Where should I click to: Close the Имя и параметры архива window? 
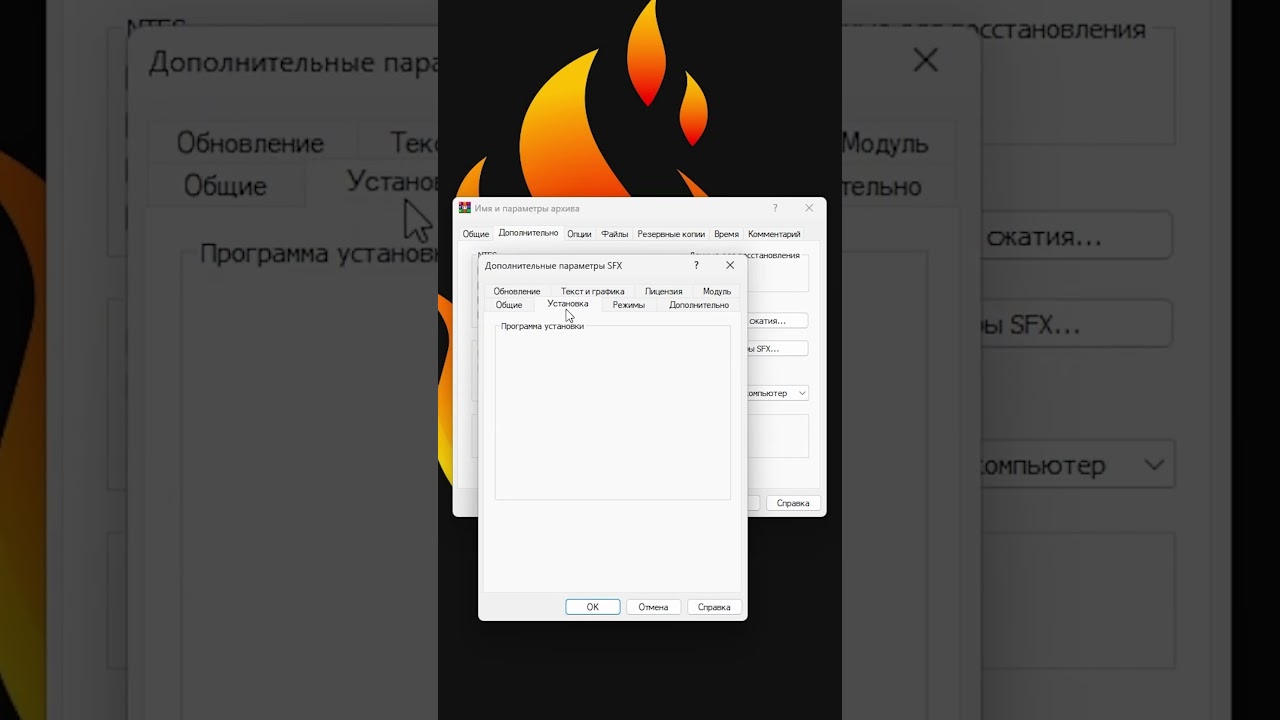pos(809,208)
